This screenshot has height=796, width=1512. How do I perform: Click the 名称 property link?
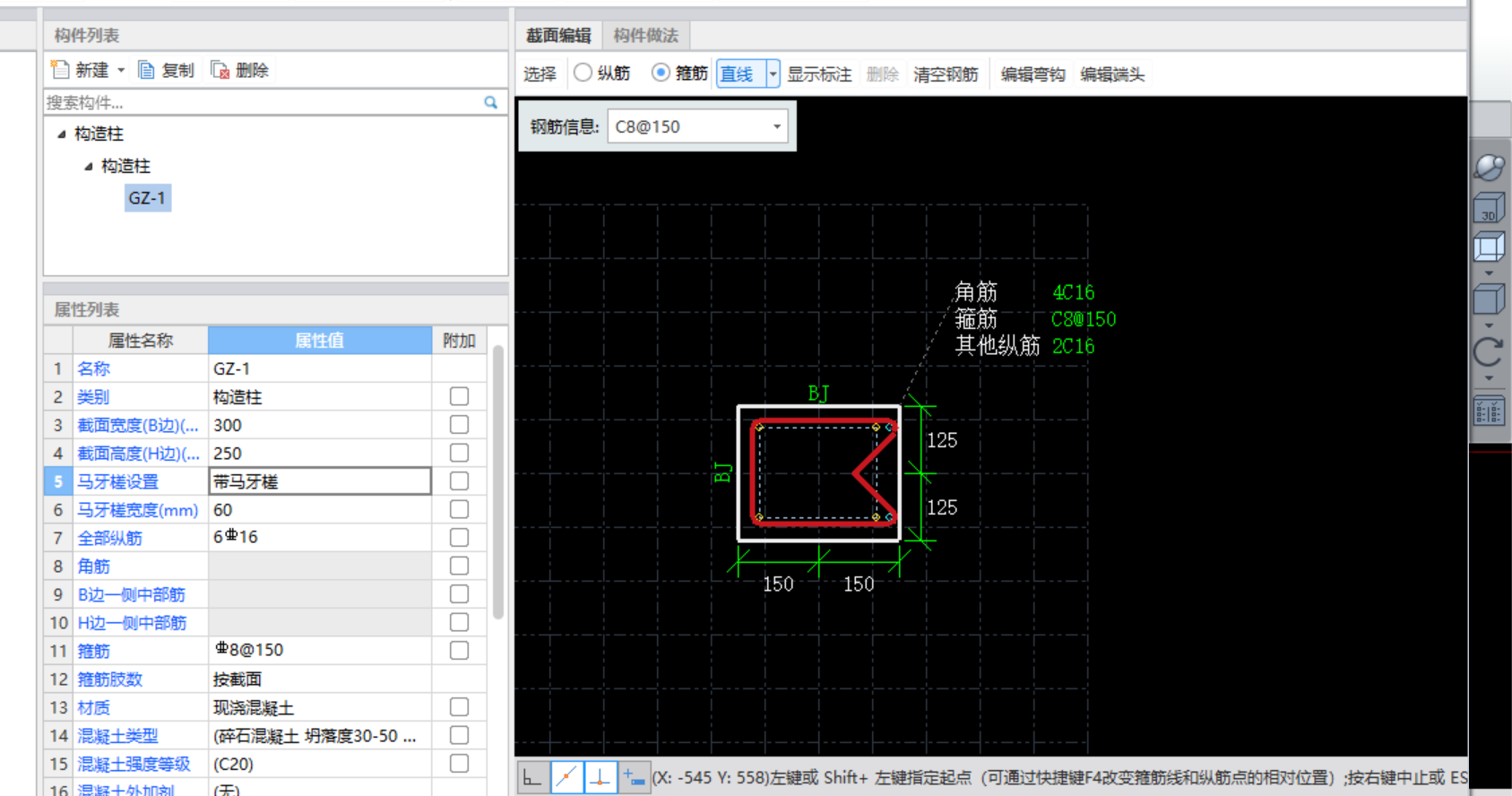pyautogui.click(x=94, y=368)
